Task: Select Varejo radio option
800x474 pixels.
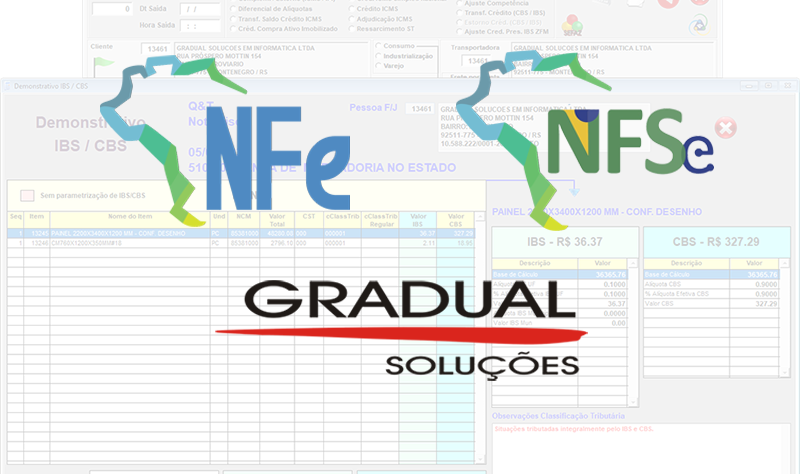Action: click(379, 66)
